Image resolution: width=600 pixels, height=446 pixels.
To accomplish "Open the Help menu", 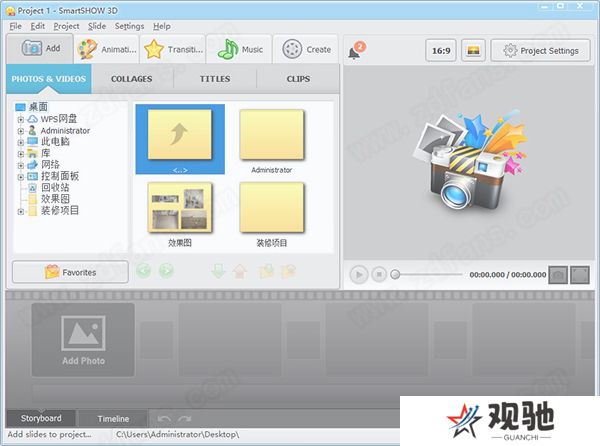I will coord(162,26).
